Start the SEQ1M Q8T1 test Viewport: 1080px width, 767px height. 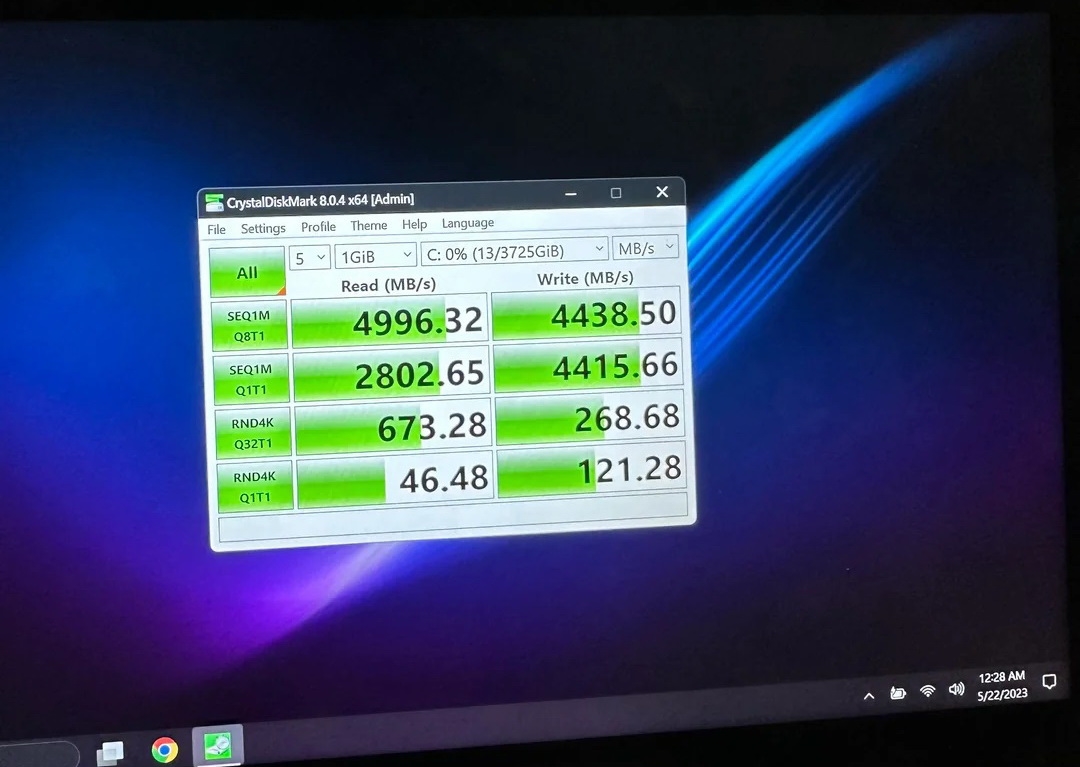249,326
